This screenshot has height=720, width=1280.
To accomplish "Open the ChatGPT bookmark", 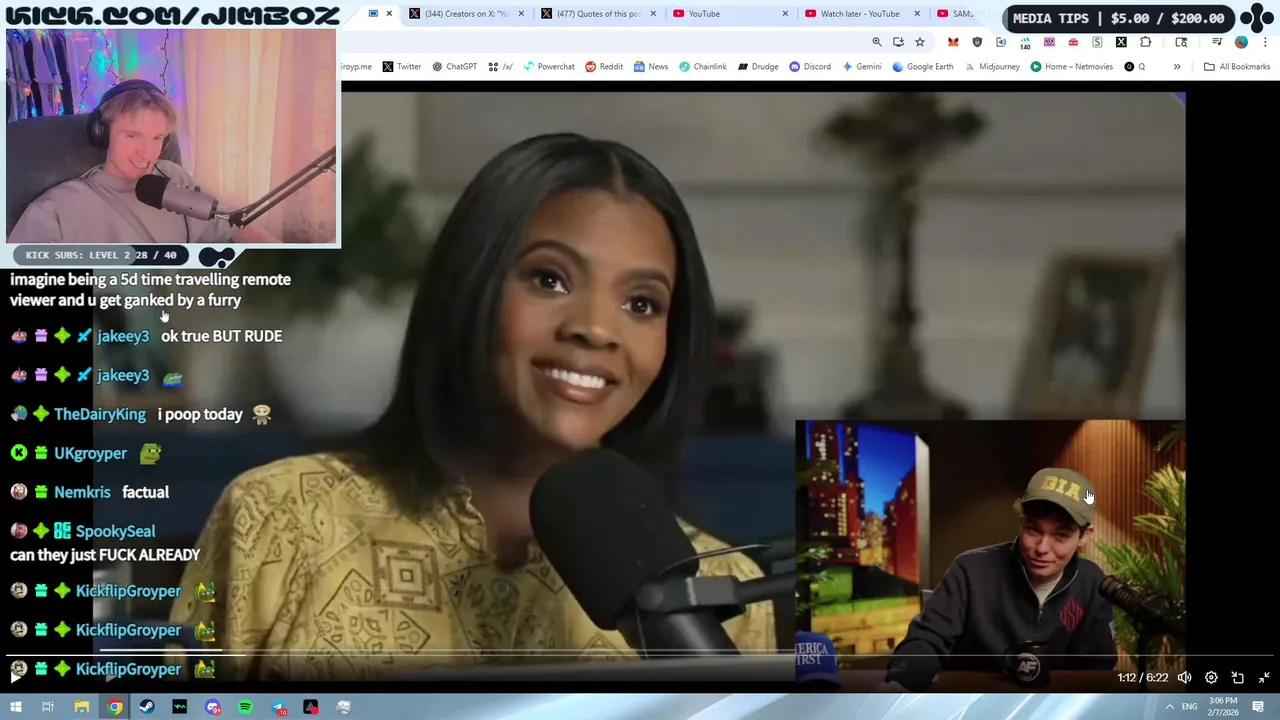I will point(454,67).
